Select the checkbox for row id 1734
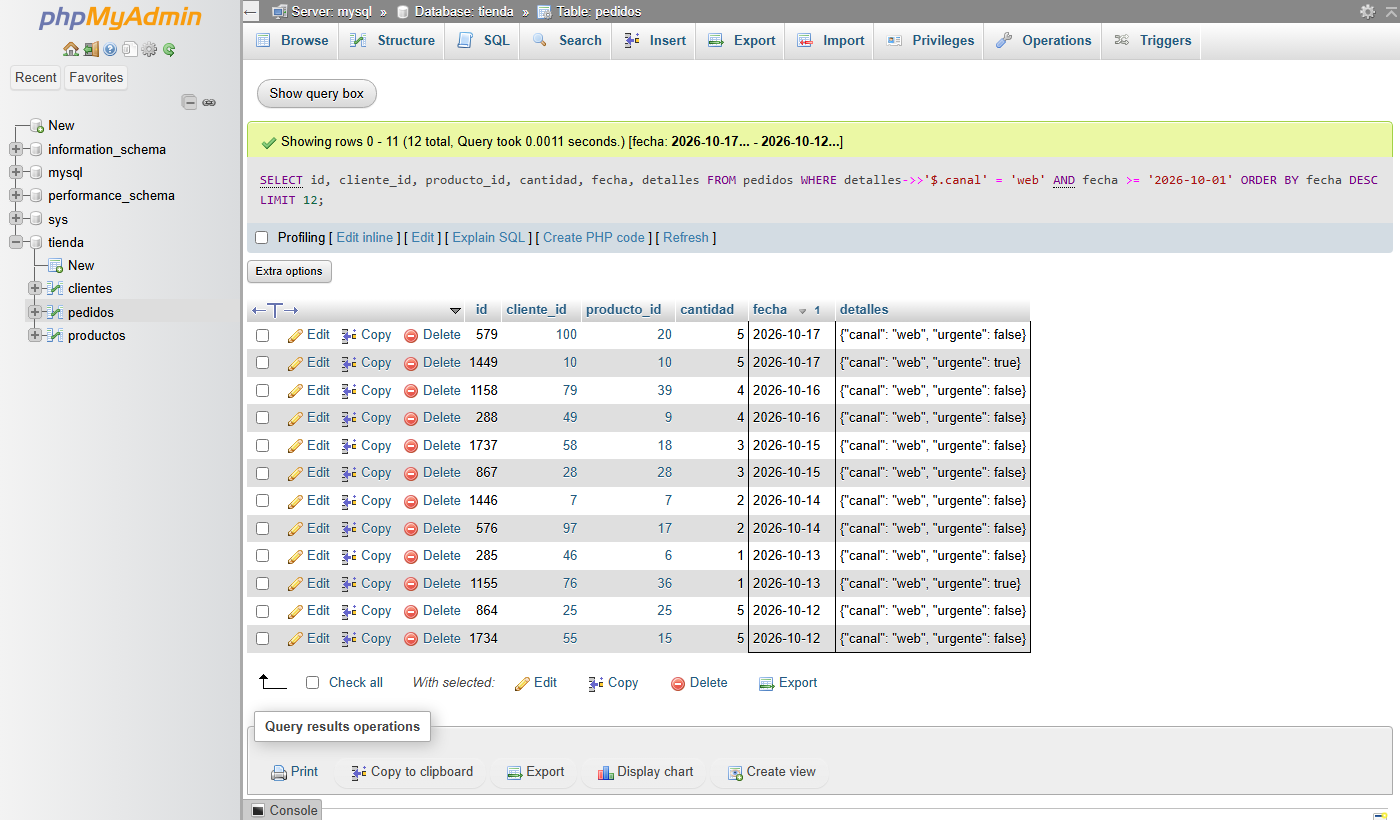Image resolution: width=1400 pixels, height=820 pixels. point(263,639)
